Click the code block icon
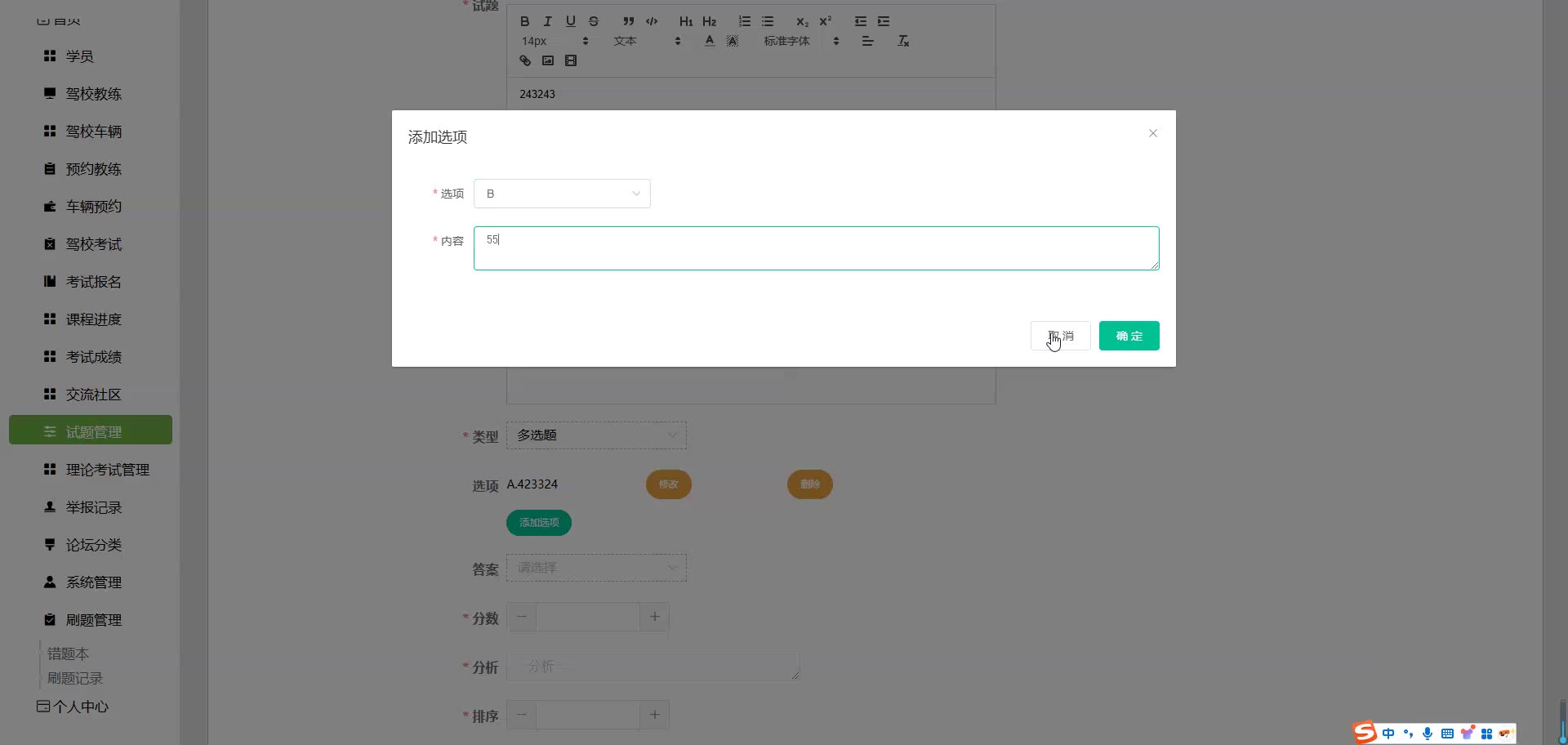 [652, 21]
